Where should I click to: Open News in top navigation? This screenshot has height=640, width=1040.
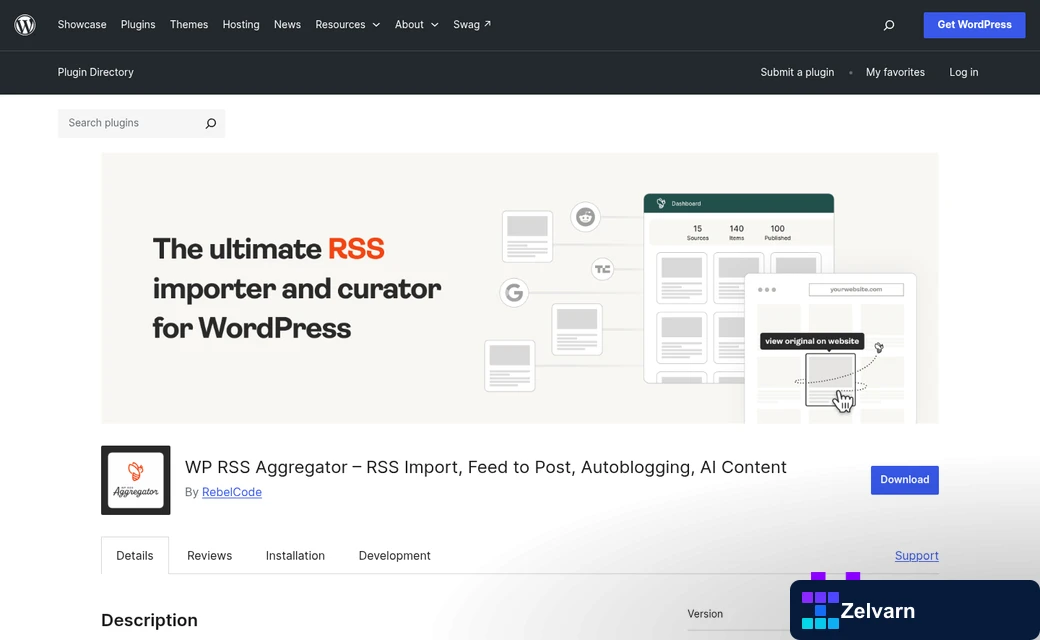point(287,25)
